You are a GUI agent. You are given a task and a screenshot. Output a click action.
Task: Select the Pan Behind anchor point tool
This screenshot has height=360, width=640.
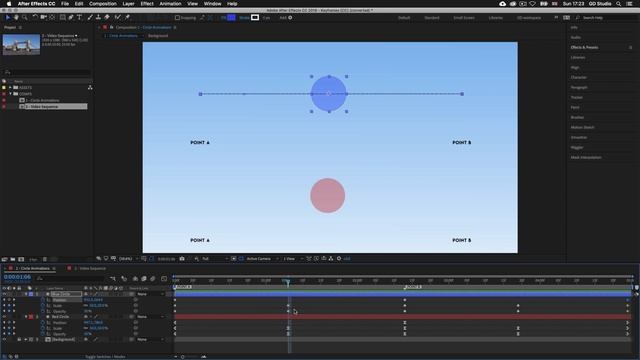point(52,18)
